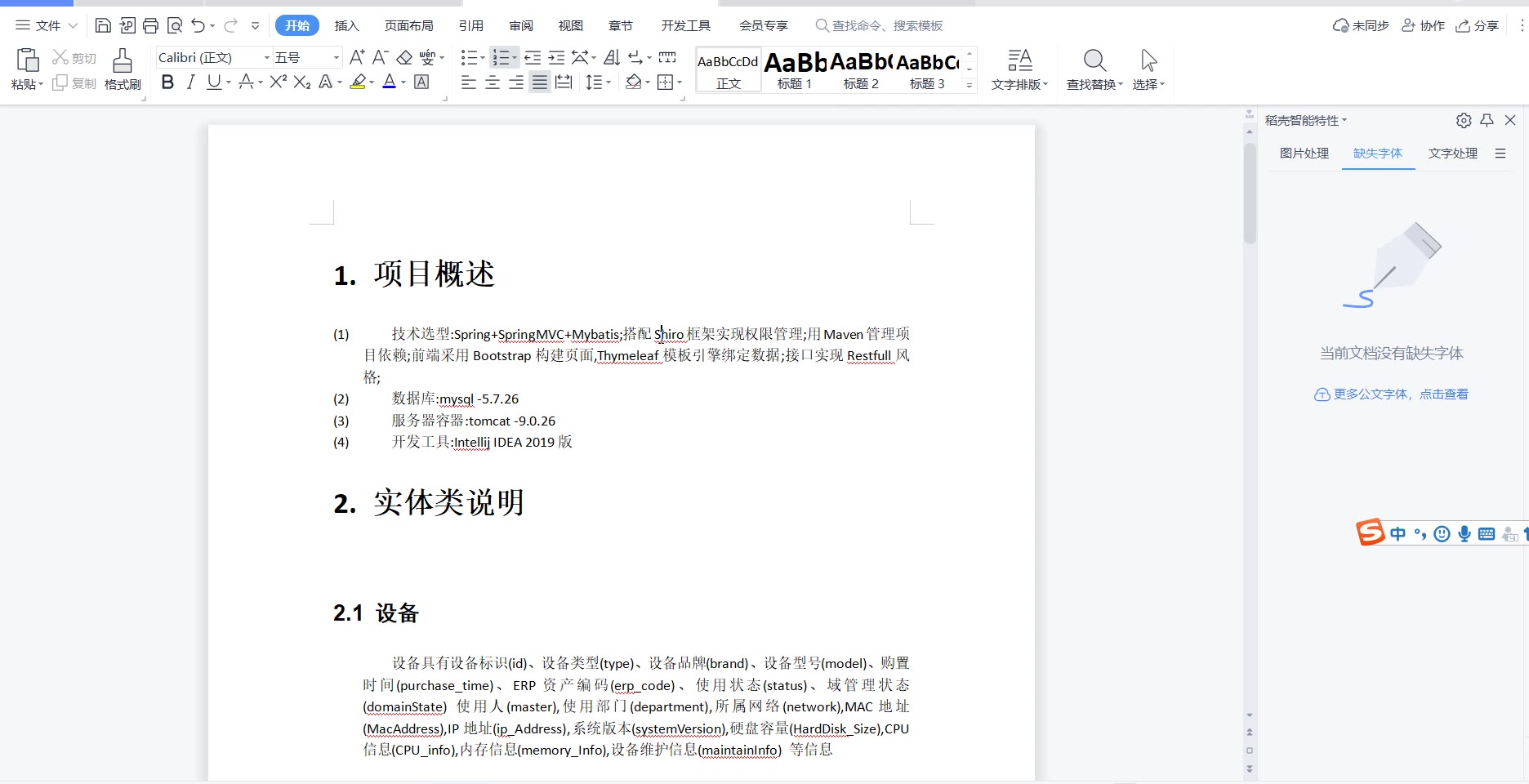Open settings gear in 稻壳智能特性 panel

[x=1464, y=120]
